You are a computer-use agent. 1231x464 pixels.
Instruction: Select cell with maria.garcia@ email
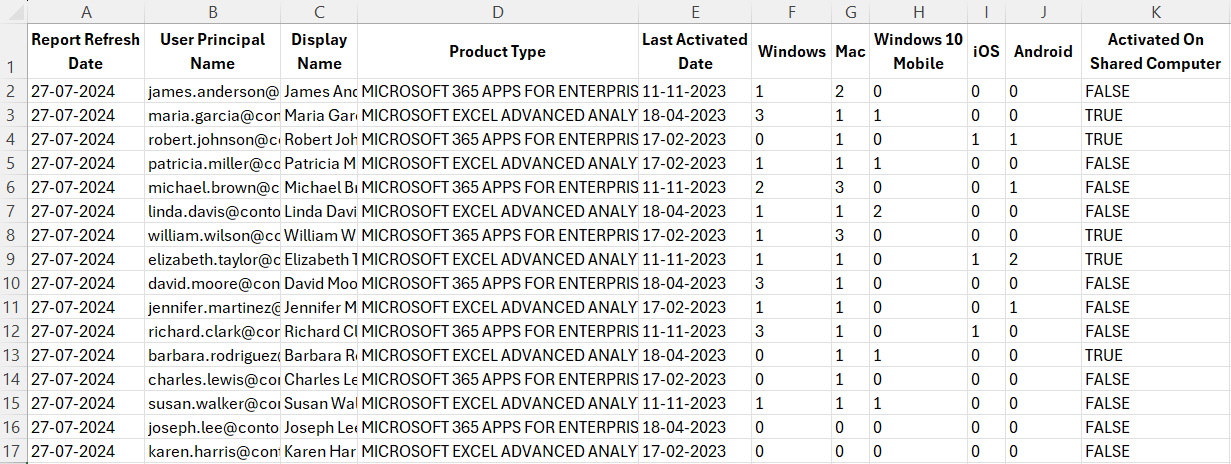212,115
